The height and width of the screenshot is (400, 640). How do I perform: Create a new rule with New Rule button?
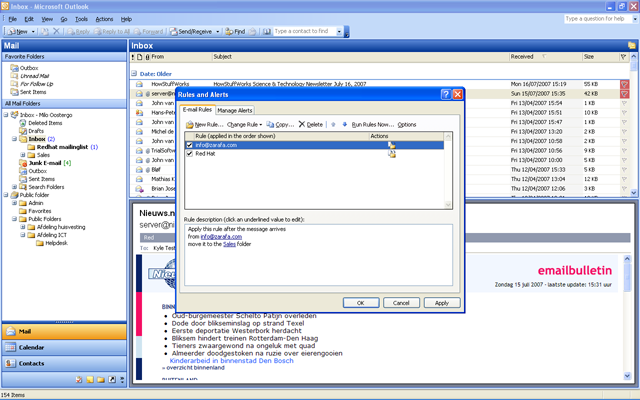(204, 124)
